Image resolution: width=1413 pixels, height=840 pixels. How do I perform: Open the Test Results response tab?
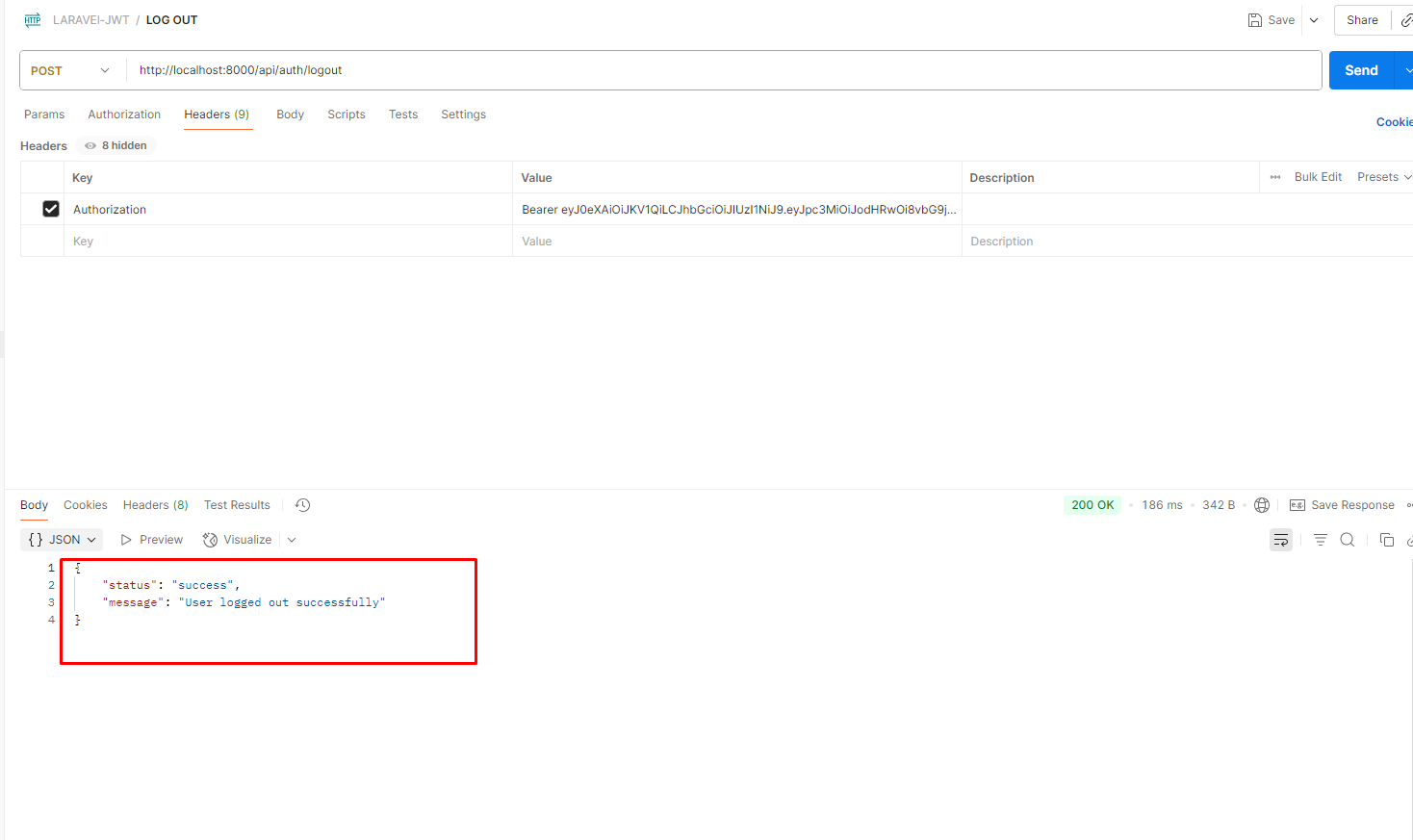coord(237,505)
